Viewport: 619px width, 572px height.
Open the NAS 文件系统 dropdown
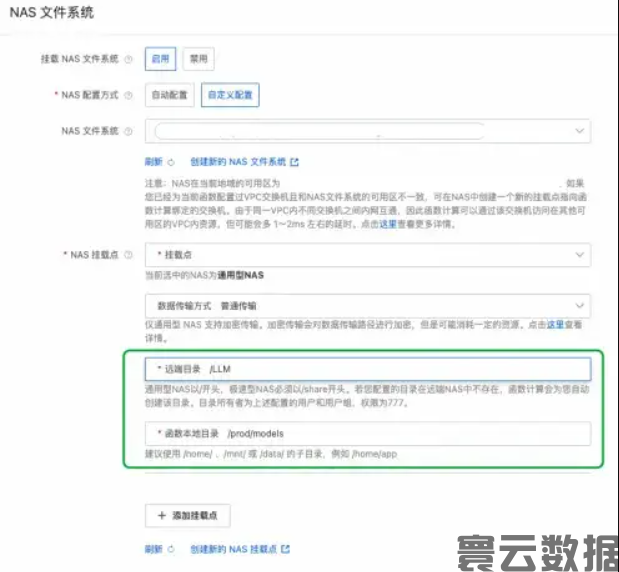(368, 131)
